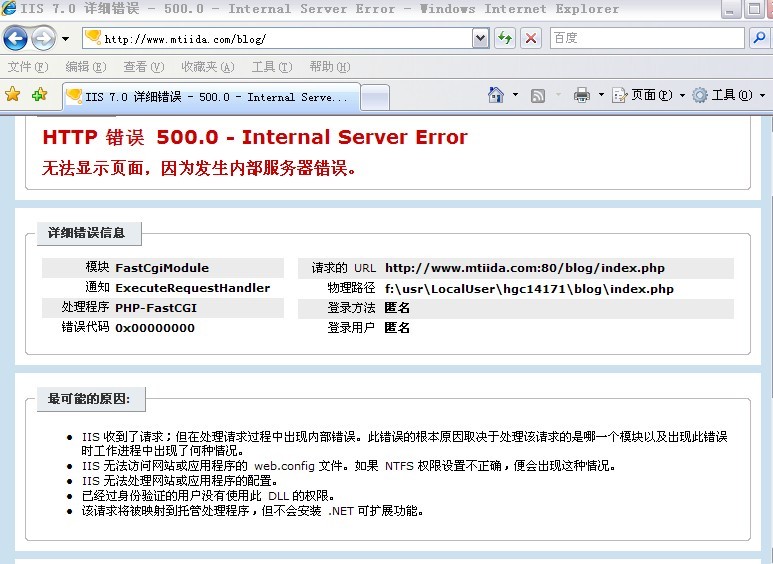Screen dimensions: 773x564
Task: Open the 工具(T) menu in menu bar
Action: coord(272,67)
